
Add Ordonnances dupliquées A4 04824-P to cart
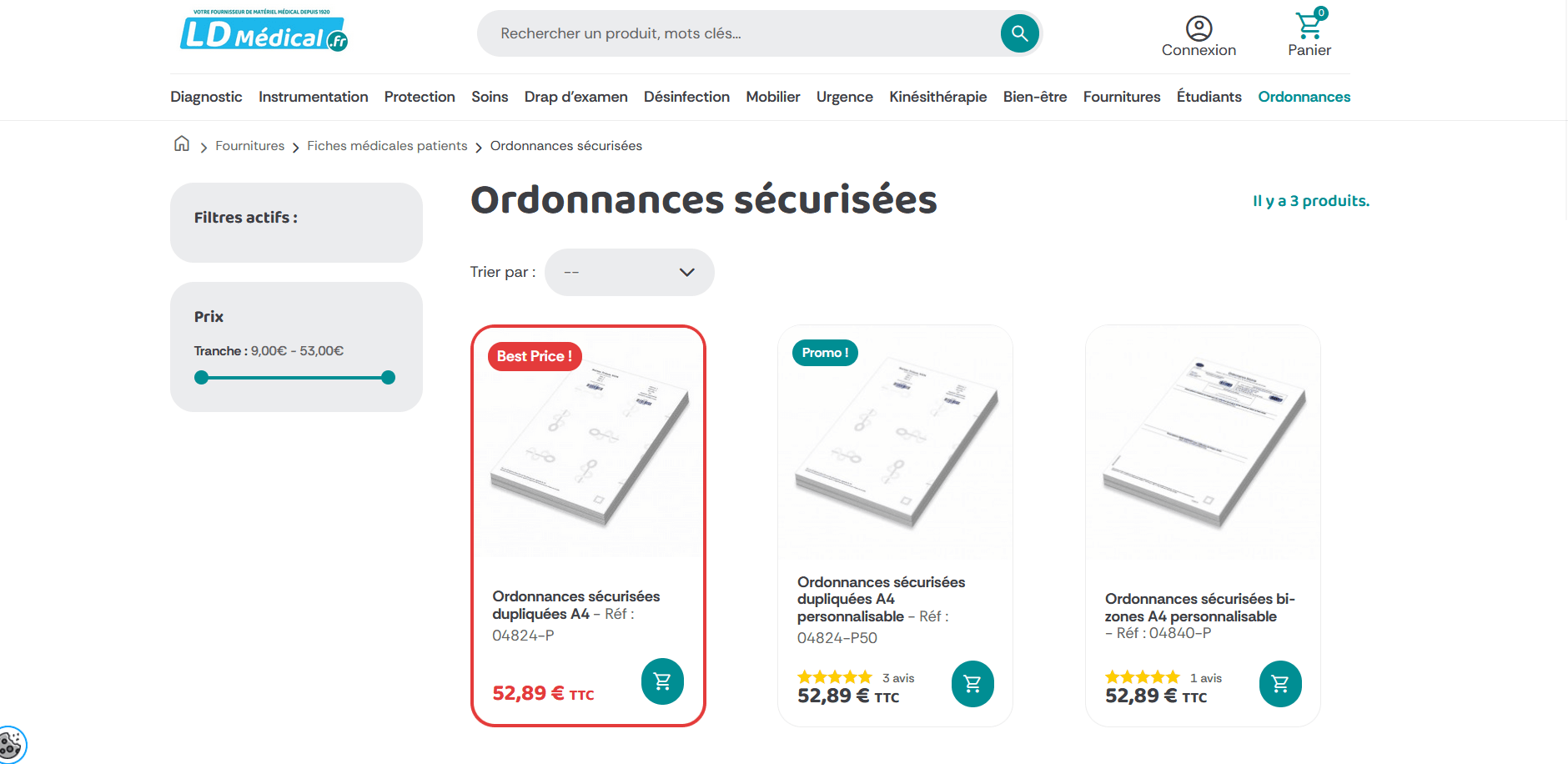[662, 681]
